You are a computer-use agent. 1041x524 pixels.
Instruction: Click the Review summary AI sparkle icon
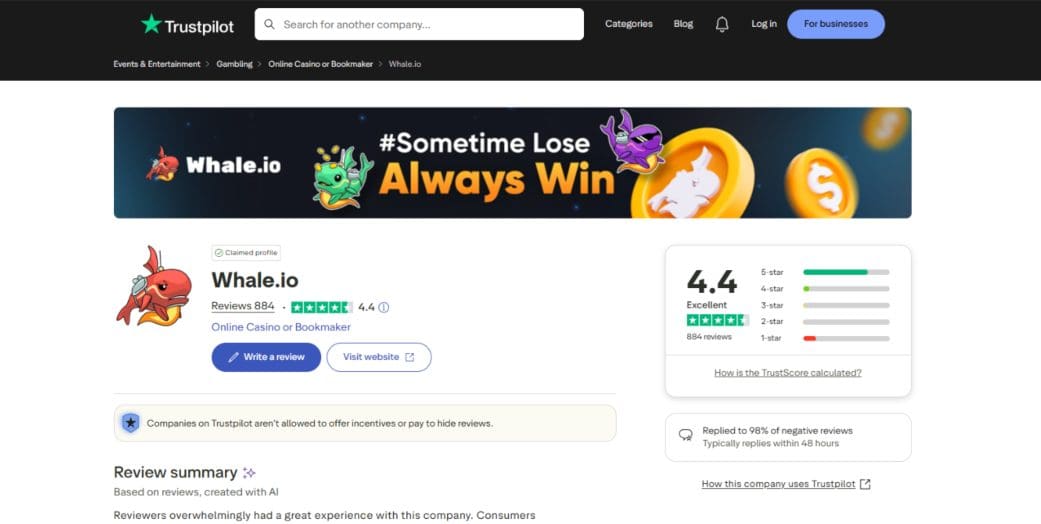click(249, 473)
